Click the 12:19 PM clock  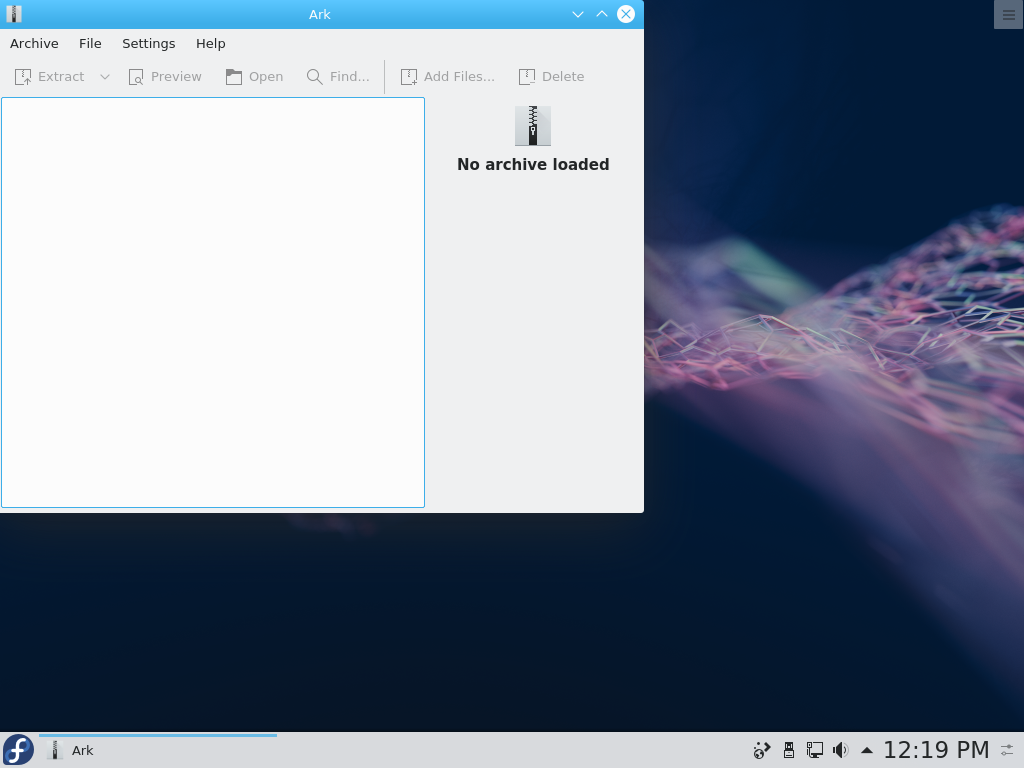936,750
